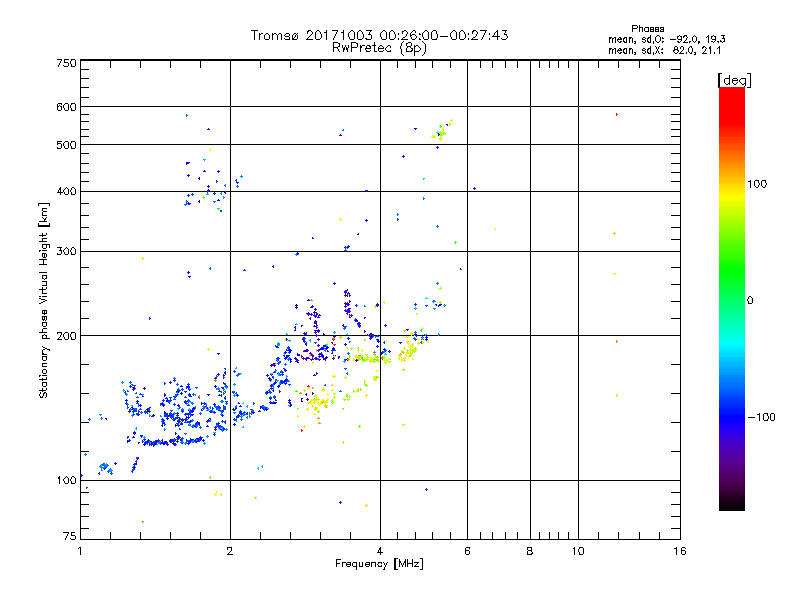Click the plot title "Tromsø 20171003 00:26:00-00:27:43"
This screenshot has height=600, width=800.
(380, 35)
